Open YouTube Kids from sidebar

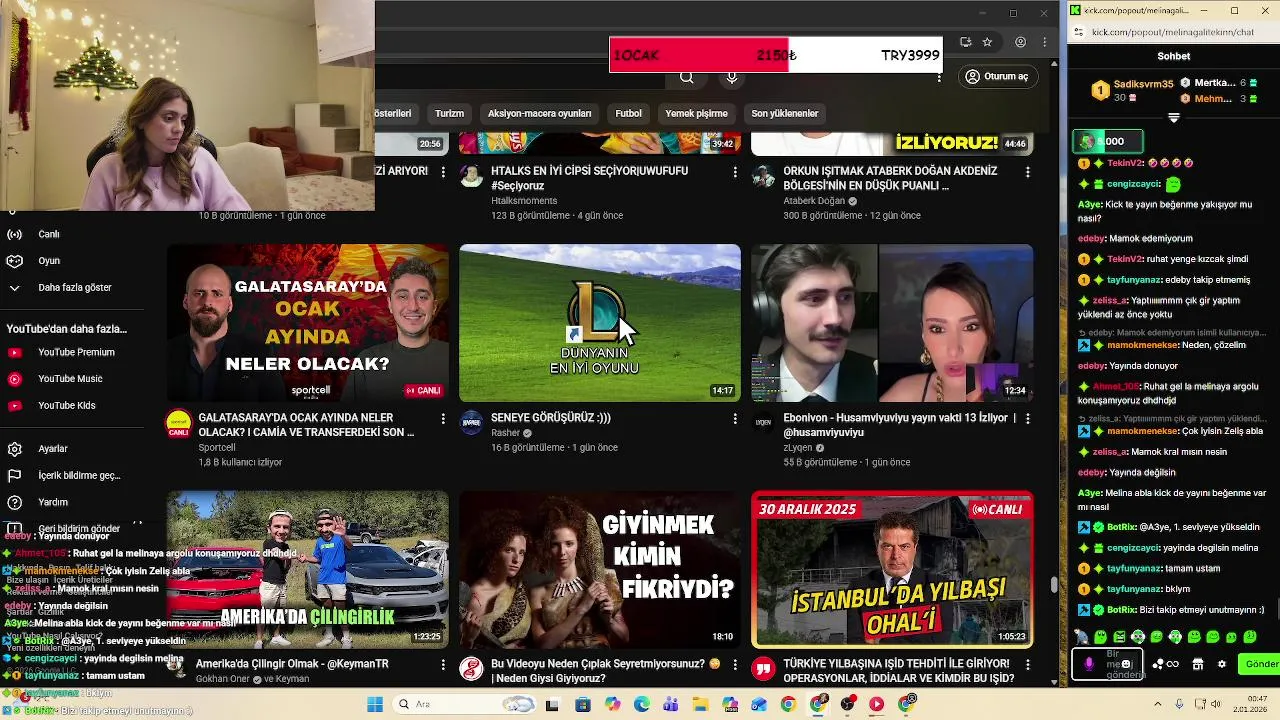coord(66,406)
